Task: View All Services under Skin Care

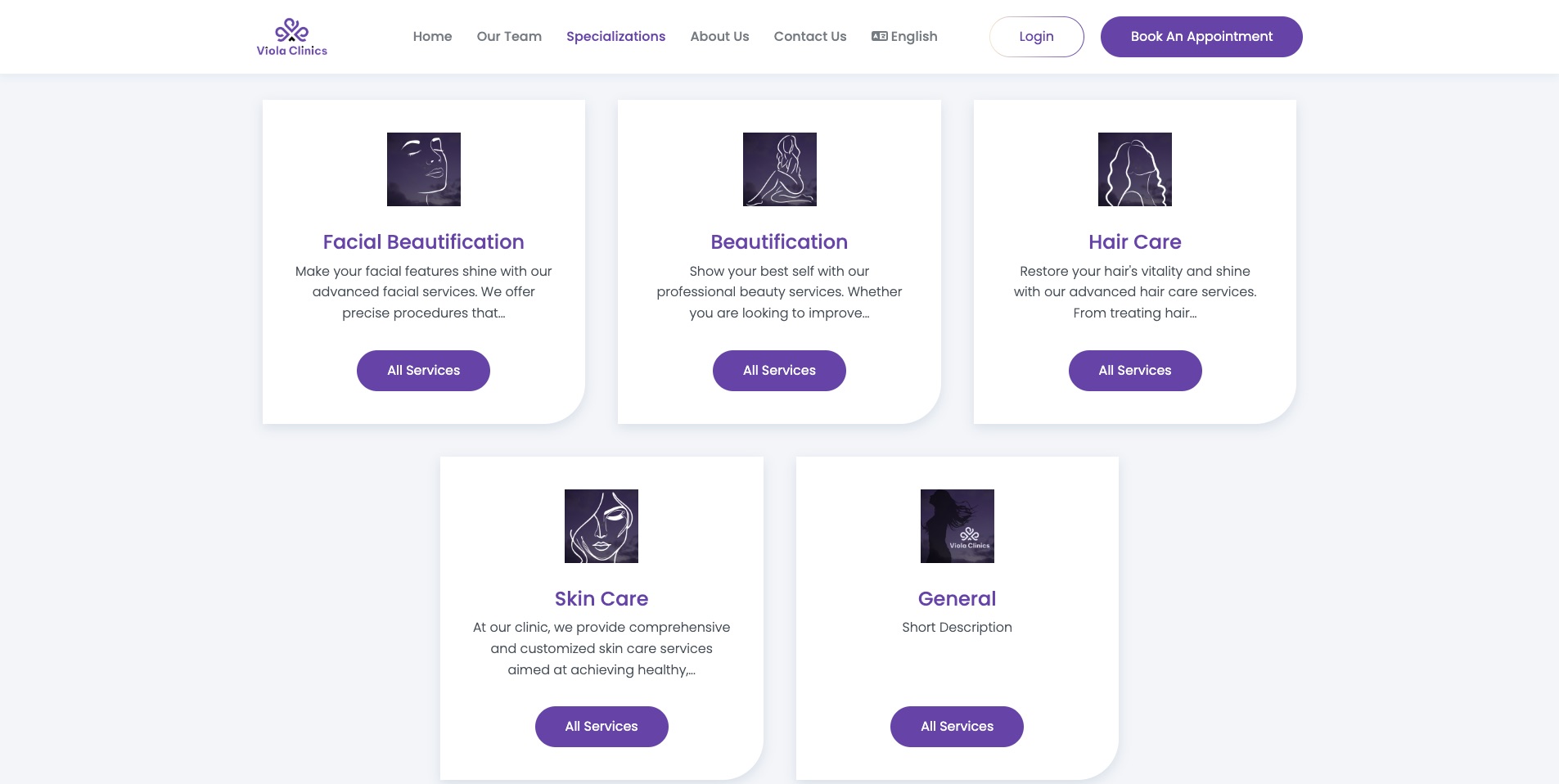Action: tap(602, 727)
